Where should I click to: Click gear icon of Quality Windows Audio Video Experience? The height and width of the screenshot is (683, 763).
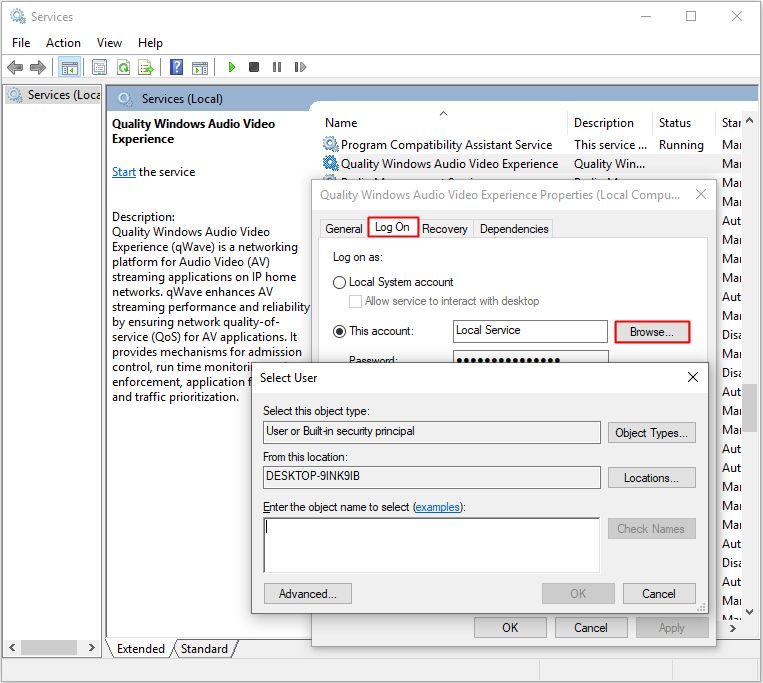coord(330,163)
